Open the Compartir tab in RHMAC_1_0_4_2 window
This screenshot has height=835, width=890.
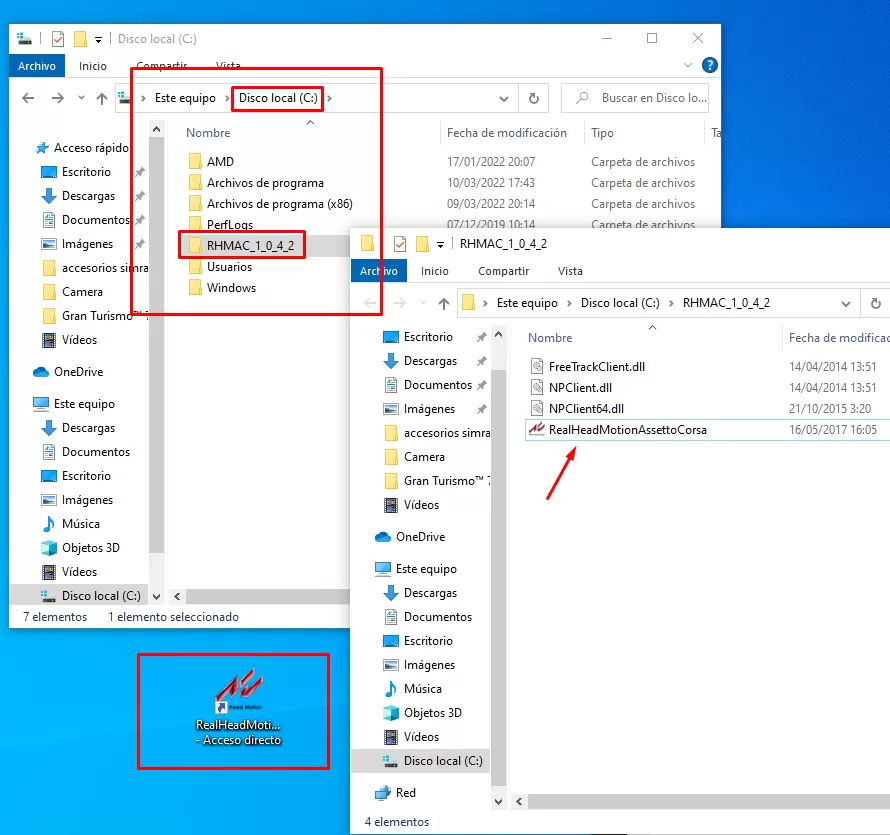pyautogui.click(x=503, y=271)
